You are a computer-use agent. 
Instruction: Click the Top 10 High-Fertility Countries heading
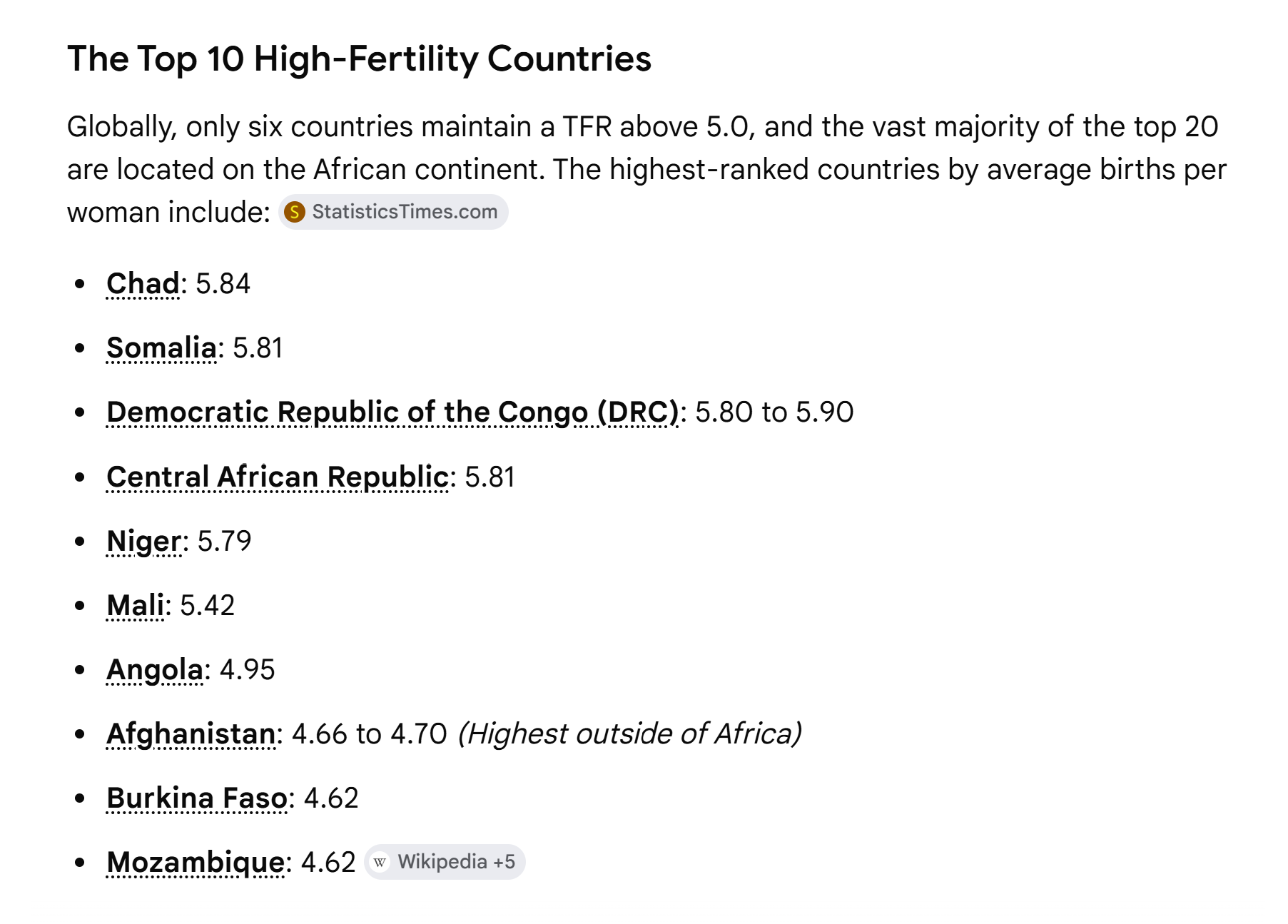click(x=359, y=59)
